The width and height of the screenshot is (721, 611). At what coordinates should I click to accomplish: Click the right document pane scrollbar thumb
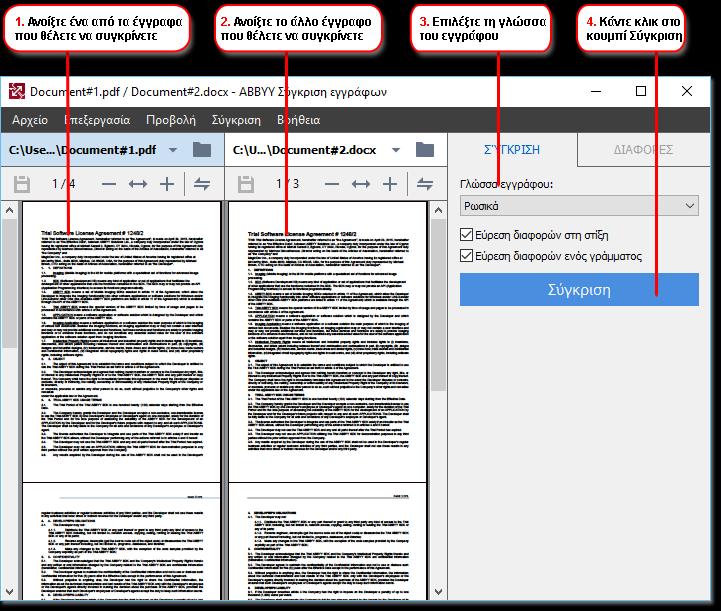click(438, 305)
